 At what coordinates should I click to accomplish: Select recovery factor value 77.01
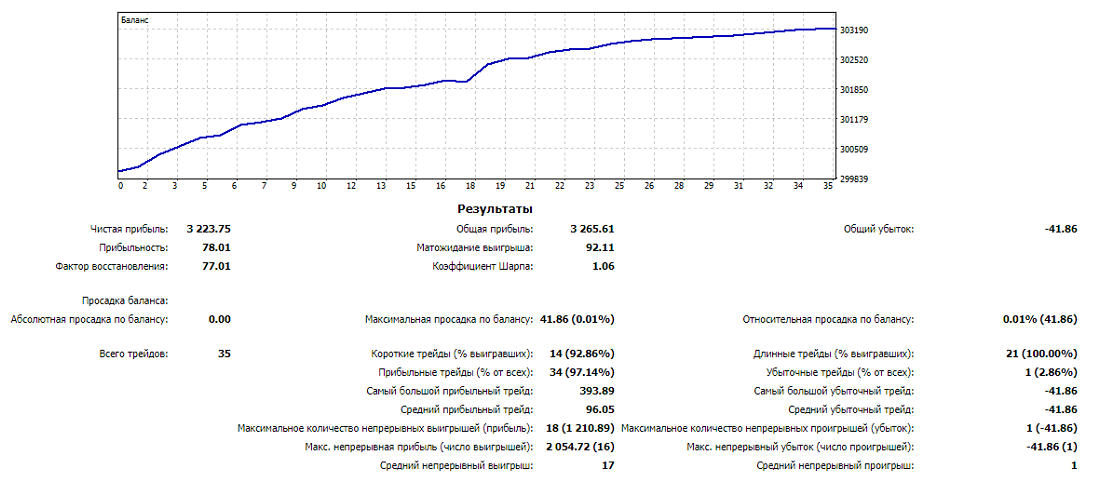coord(217,267)
